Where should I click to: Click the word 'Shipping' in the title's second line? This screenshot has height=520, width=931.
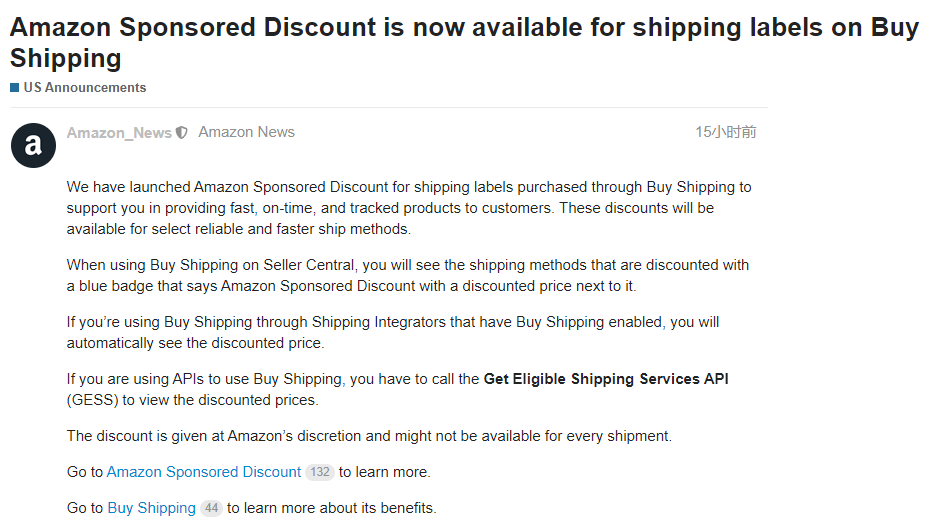(x=65, y=58)
